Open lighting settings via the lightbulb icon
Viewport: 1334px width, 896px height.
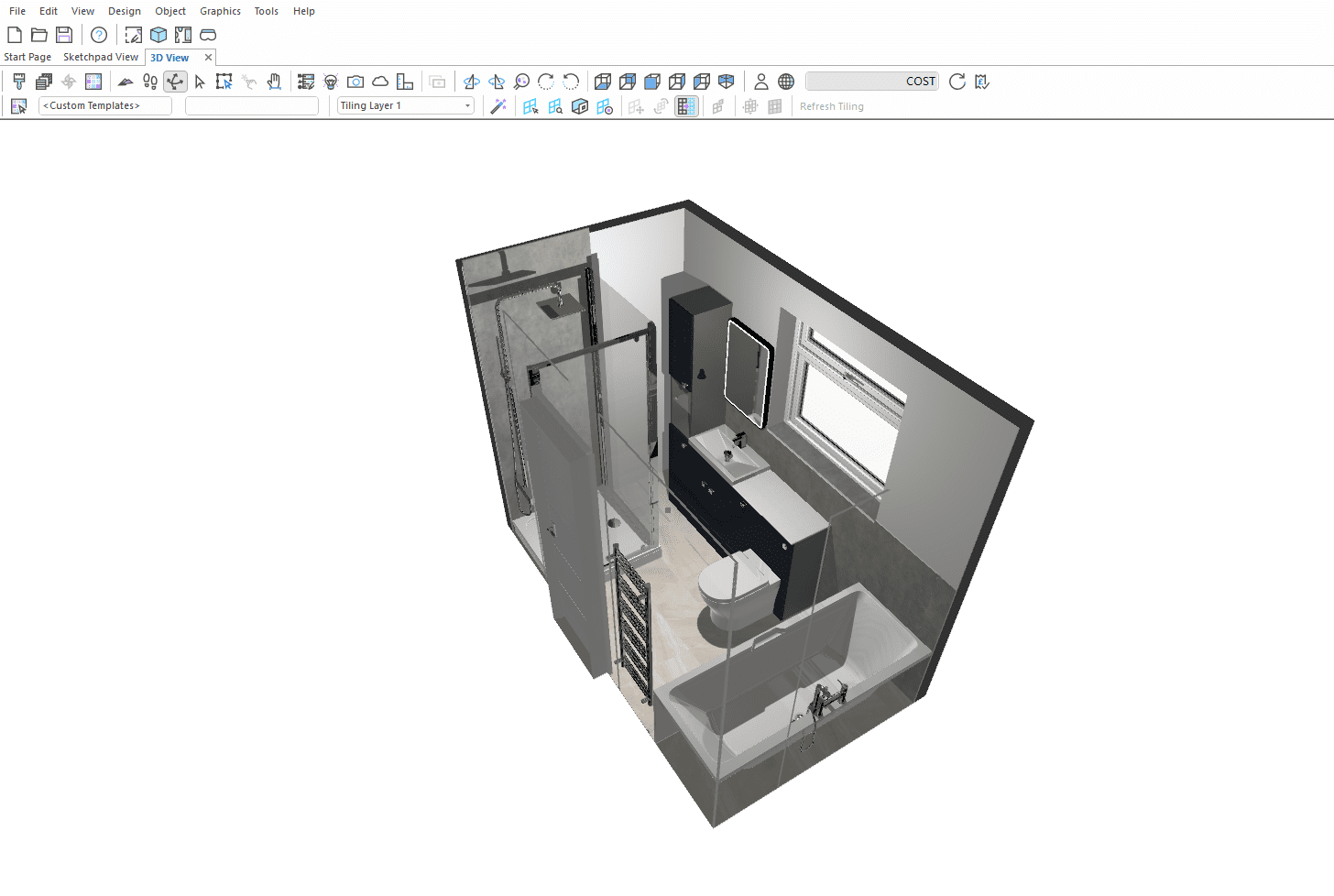331,82
